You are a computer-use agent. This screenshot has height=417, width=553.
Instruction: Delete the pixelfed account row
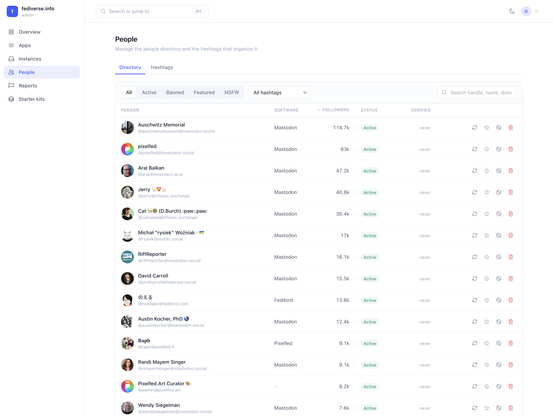click(510, 149)
